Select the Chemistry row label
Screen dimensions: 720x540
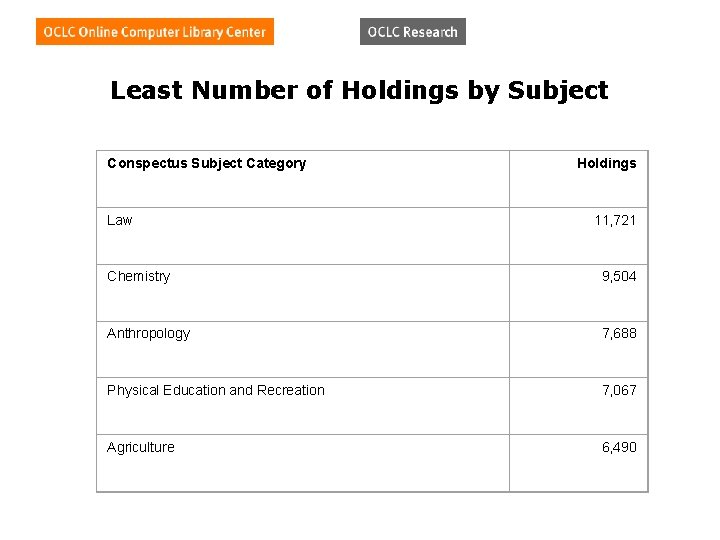139,277
